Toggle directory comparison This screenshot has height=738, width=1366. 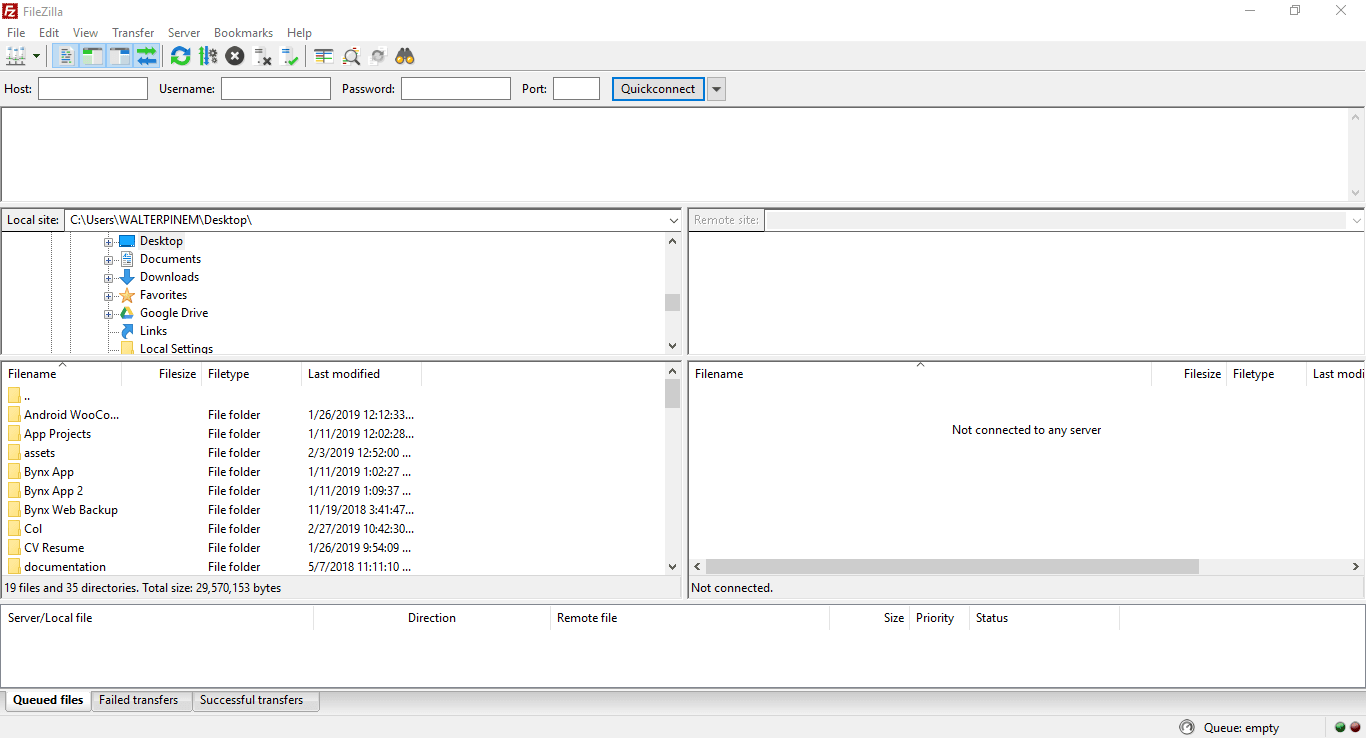(x=351, y=56)
